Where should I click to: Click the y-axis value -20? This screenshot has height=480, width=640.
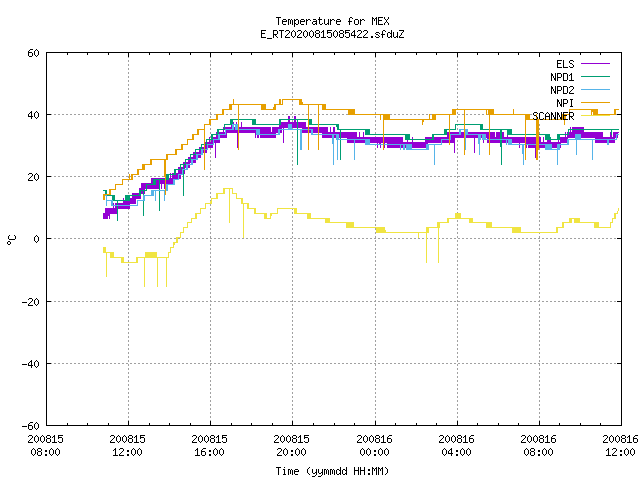[31, 302]
